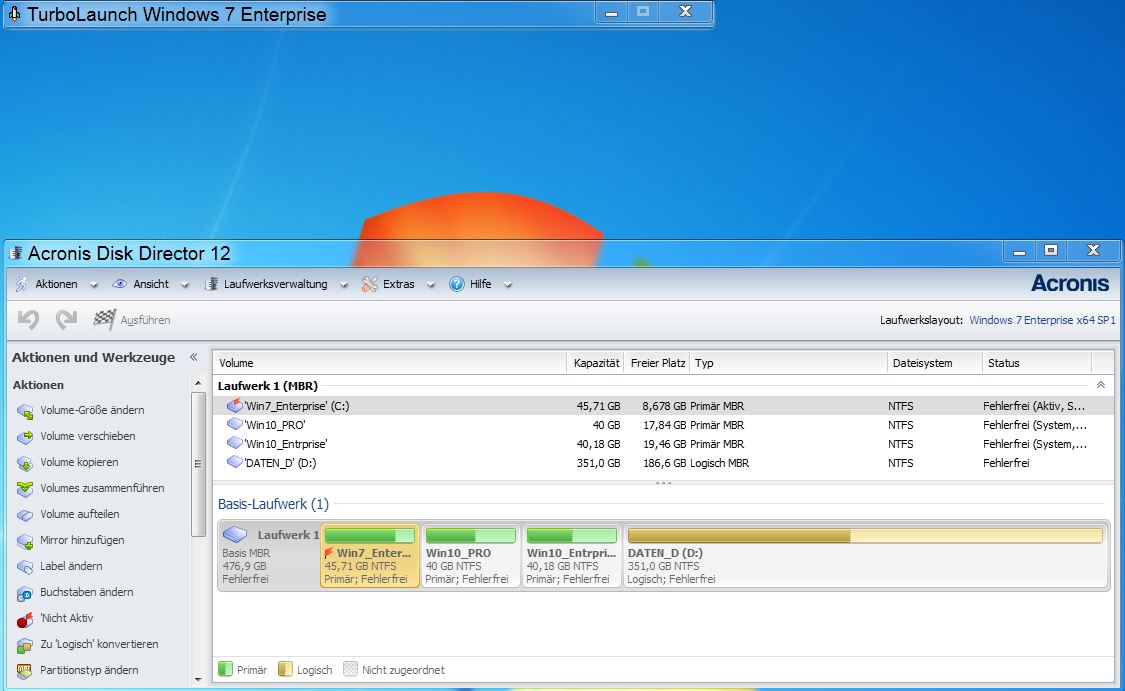Click Windows 7 Enterprise x64 SP1 layout link
The width and height of the screenshot is (1125, 691).
tap(1042, 320)
